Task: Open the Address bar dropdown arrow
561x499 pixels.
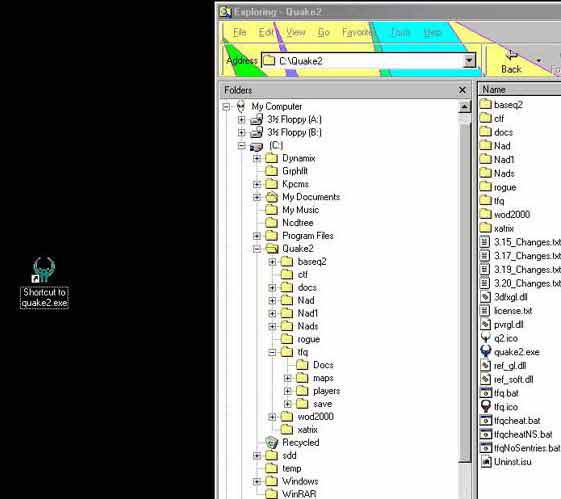Action: (469, 60)
